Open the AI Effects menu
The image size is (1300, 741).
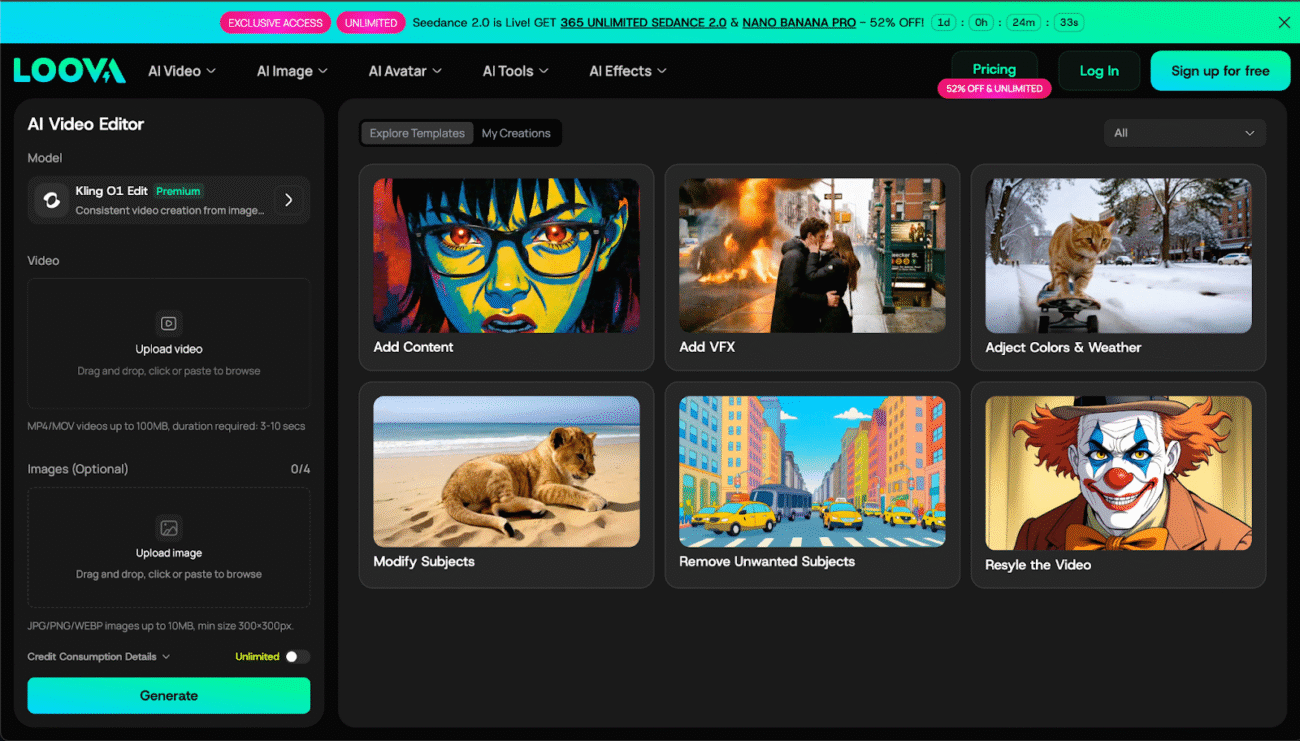pos(627,71)
